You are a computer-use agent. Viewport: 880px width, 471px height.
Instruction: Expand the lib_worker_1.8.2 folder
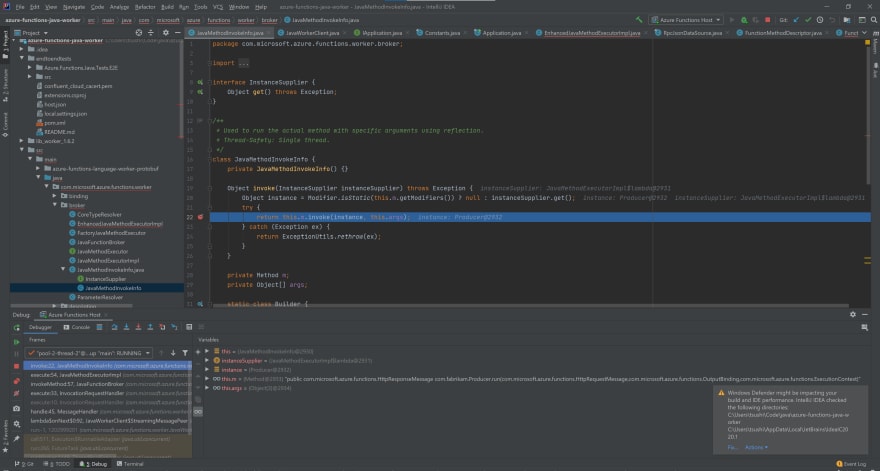tap(22, 141)
